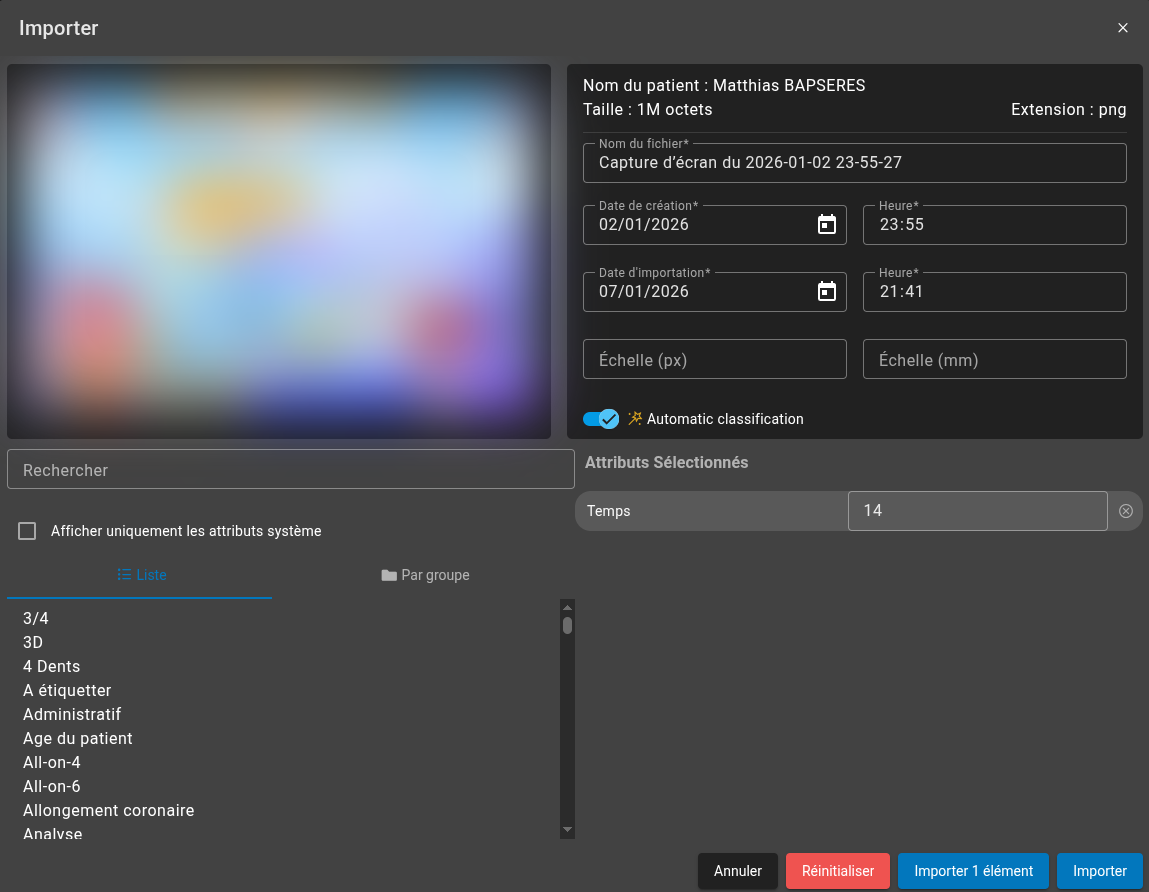This screenshot has width=1149, height=892.
Task: Click the Automatic classification label text
Action: tap(725, 419)
